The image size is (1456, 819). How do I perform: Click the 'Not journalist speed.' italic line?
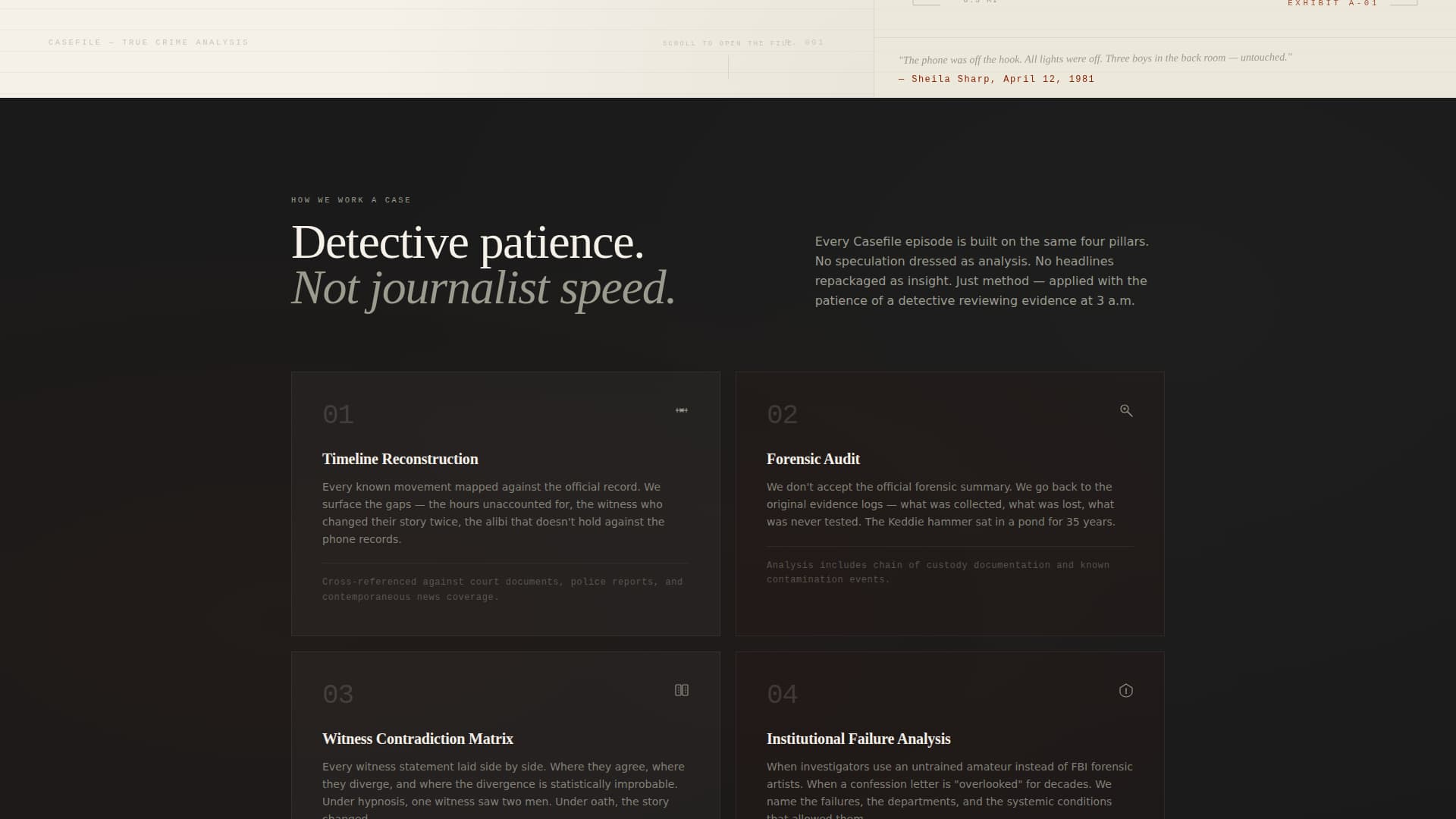point(484,288)
